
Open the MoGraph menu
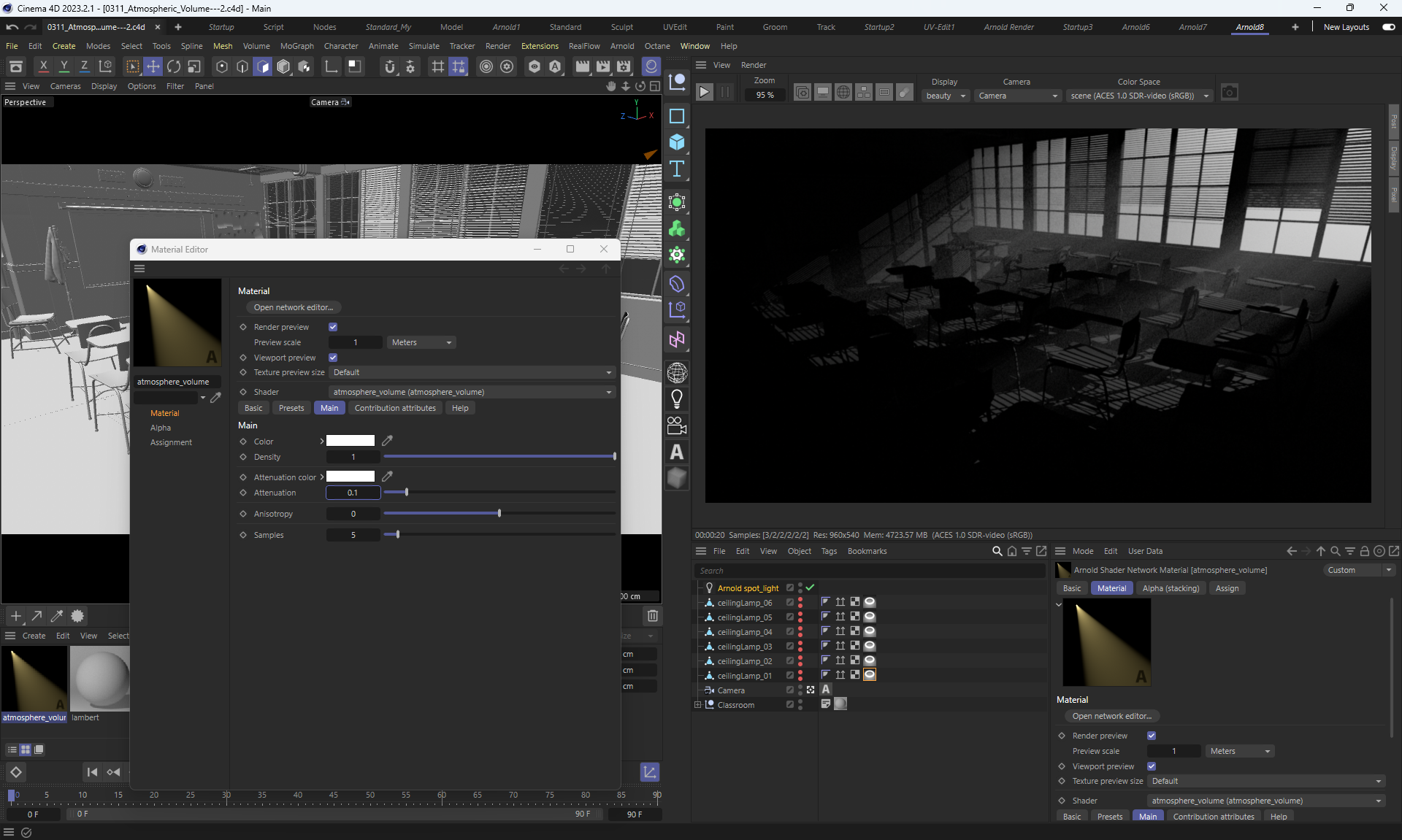coord(296,46)
